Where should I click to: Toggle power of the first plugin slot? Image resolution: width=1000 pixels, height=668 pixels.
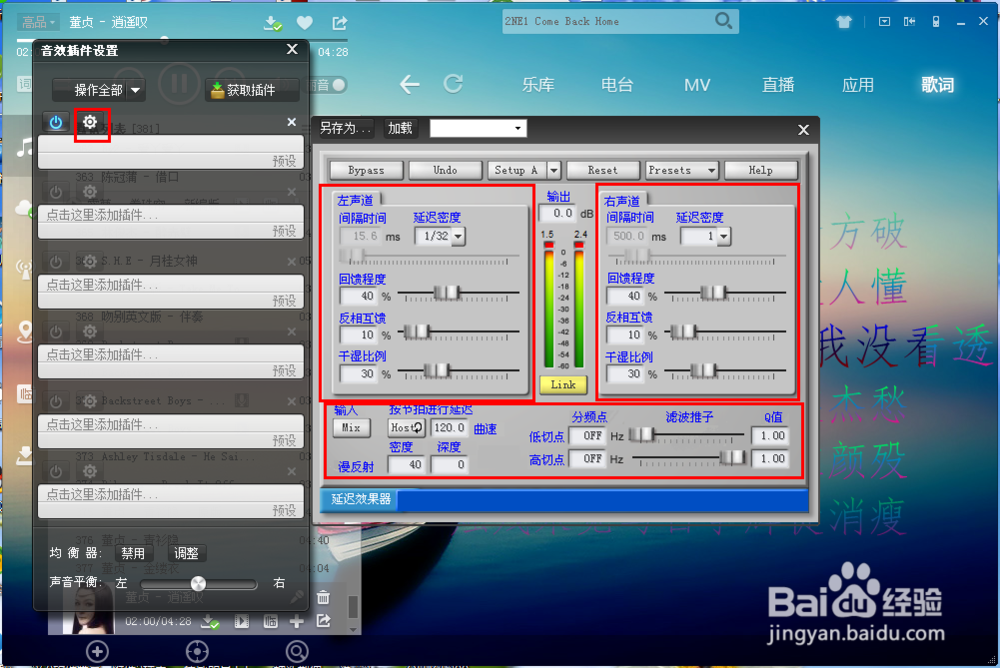tap(56, 122)
